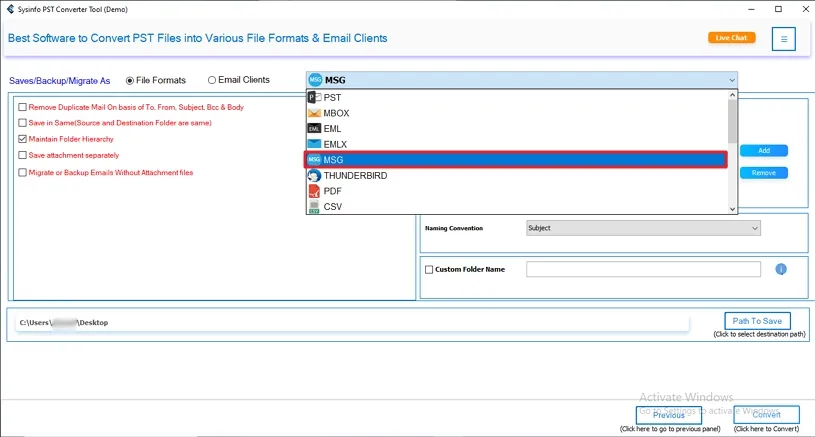Click the PDF document icon
This screenshot has height=437, width=815.
(x=314, y=191)
